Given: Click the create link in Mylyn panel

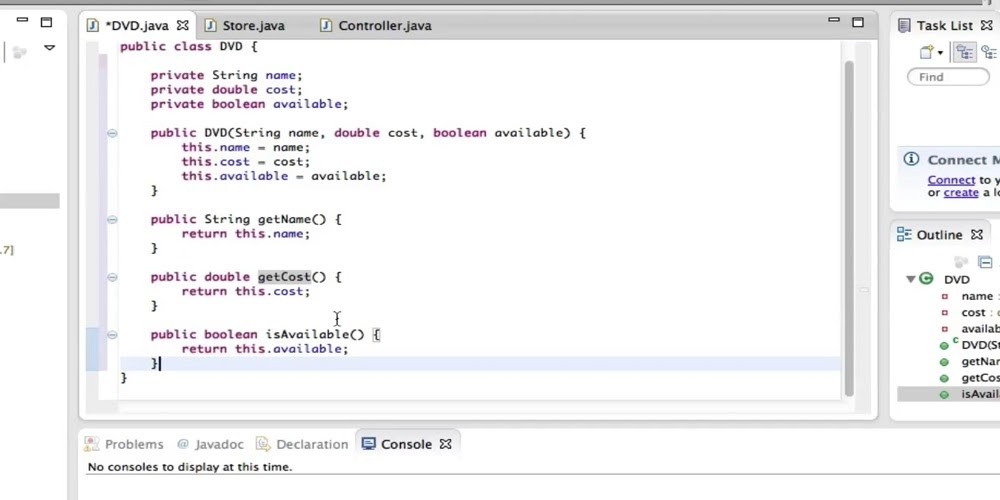Looking at the screenshot, I should (x=961, y=193).
